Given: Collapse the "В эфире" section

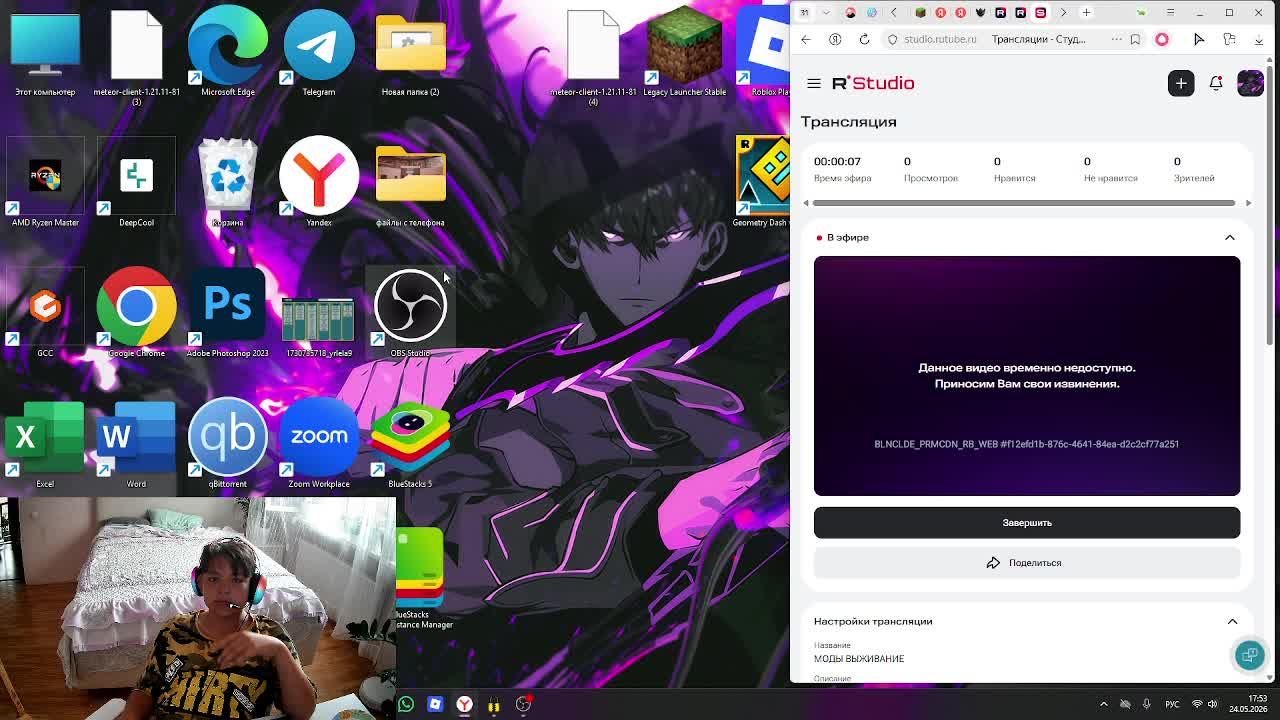Looking at the screenshot, I should point(1230,238).
